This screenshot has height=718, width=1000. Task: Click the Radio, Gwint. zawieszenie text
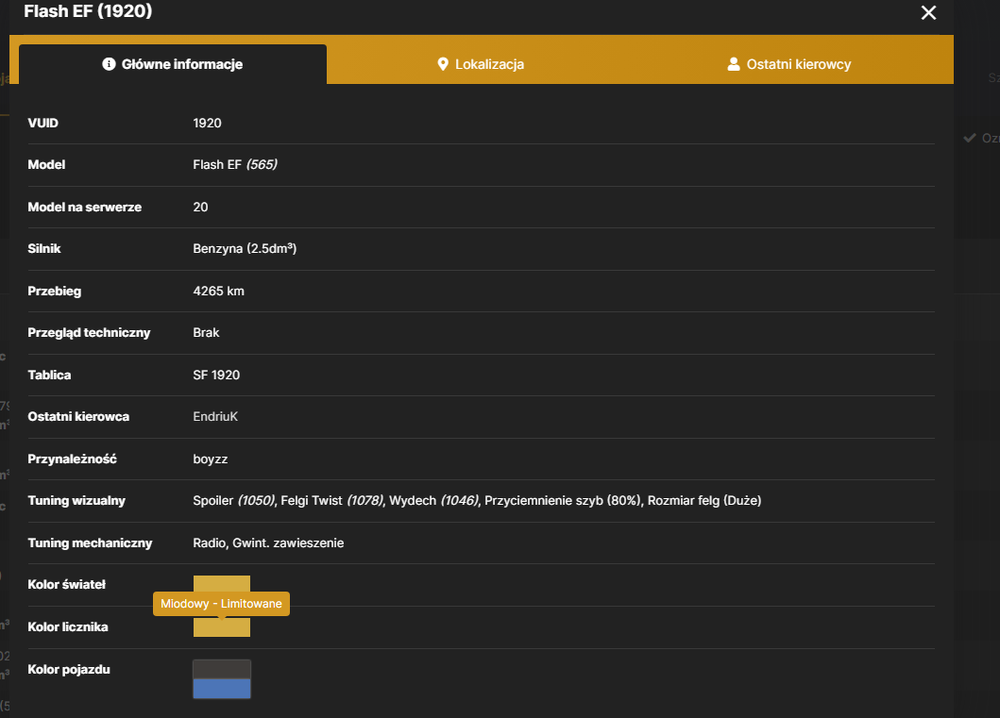268,543
